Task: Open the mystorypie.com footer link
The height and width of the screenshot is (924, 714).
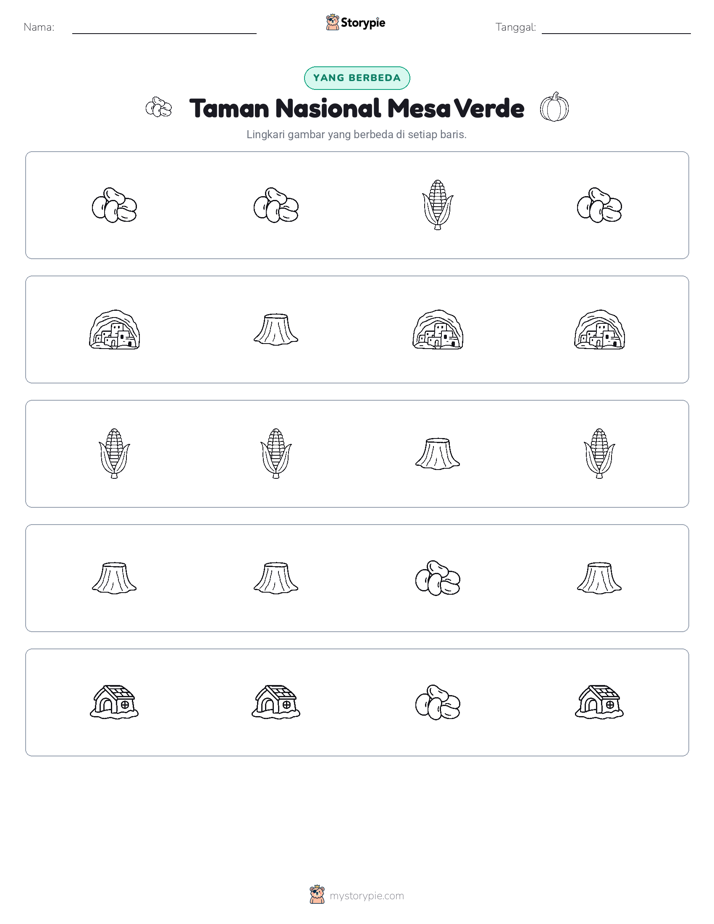Action: (366, 896)
